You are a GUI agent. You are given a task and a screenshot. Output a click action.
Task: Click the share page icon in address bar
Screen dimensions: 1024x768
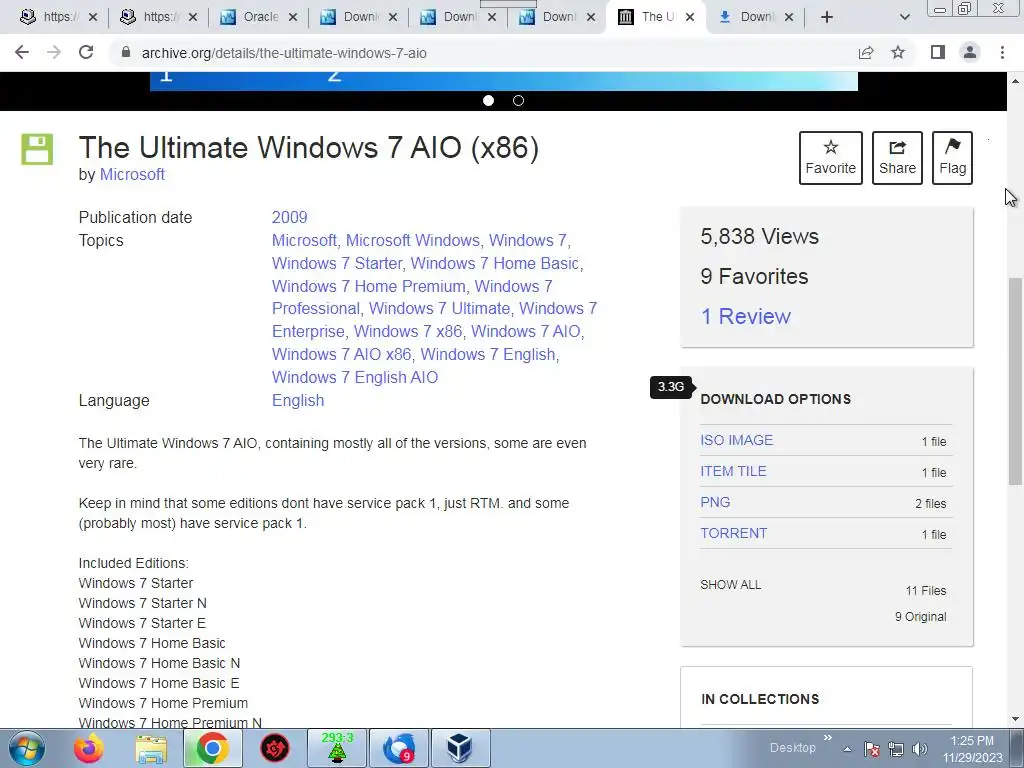pos(866,53)
